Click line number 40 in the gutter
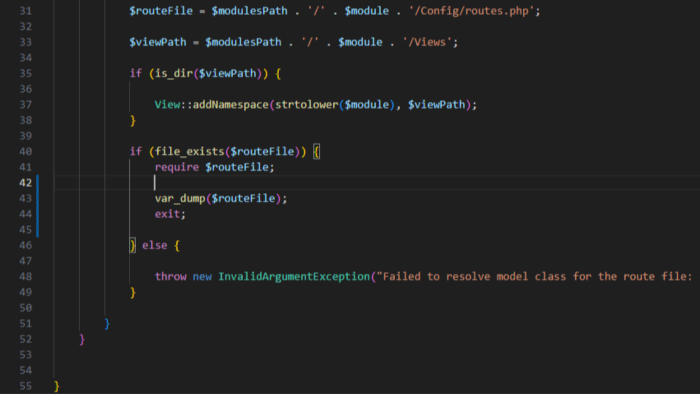The height and width of the screenshot is (394, 700). [25, 151]
